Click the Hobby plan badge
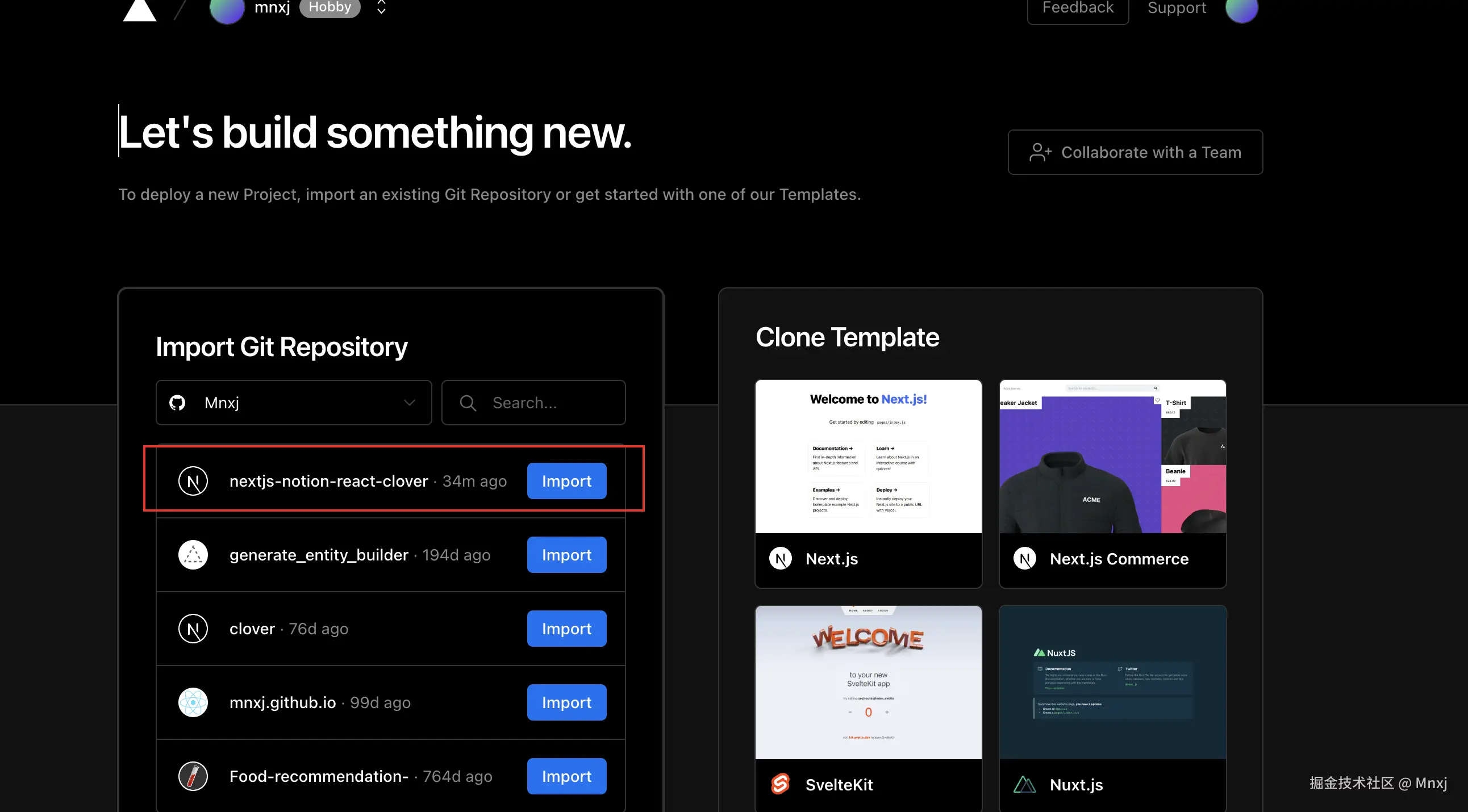Screen dimensions: 1468x812 [x=330, y=7]
